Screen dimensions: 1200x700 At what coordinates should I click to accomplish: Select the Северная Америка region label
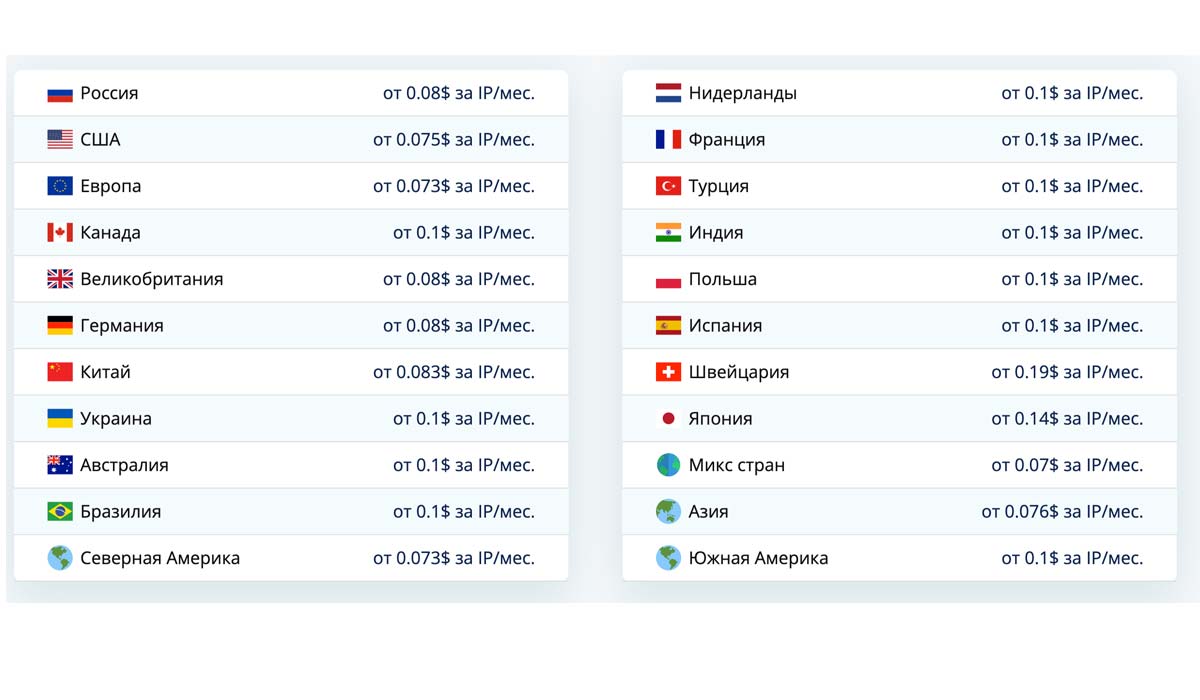click(x=160, y=558)
